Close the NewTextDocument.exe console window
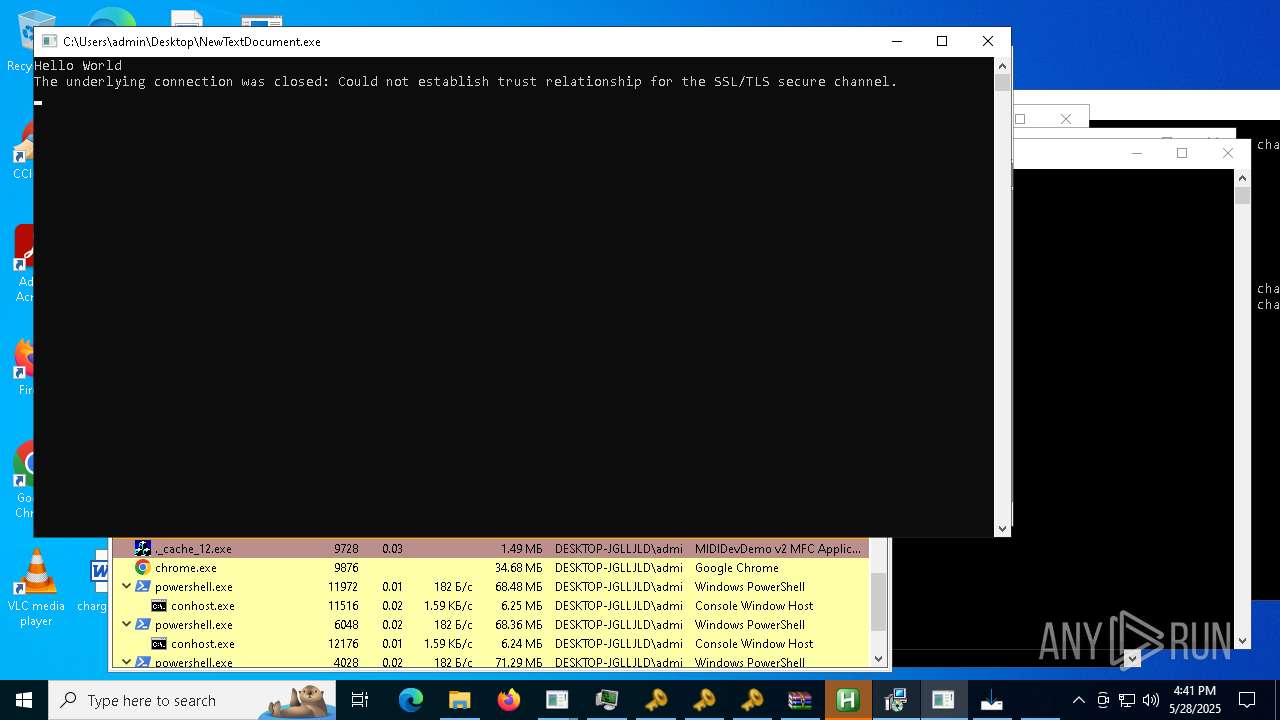This screenshot has height=720, width=1280. click(x=988, y=41)
